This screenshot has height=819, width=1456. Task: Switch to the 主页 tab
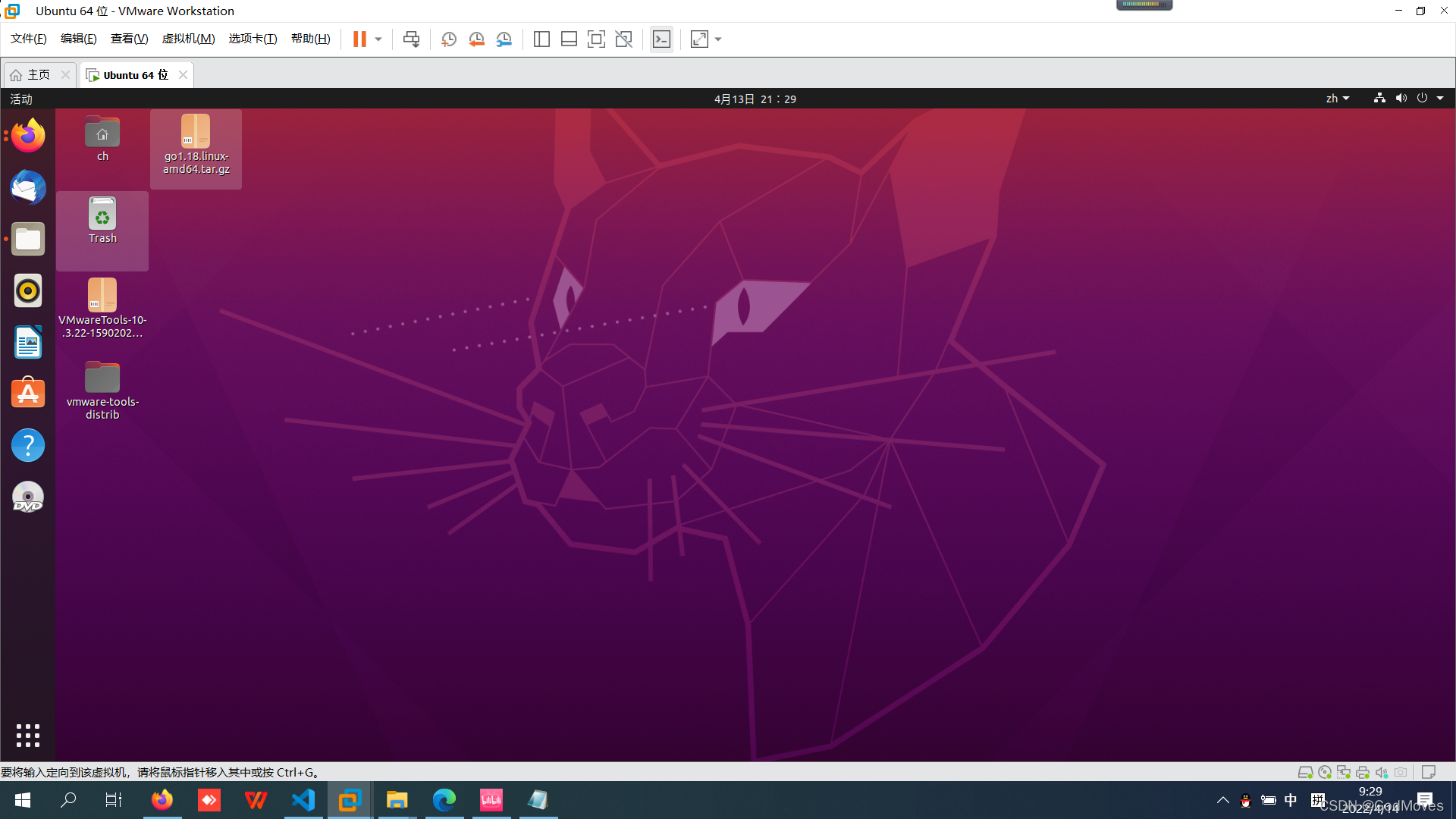pos(38,75)
